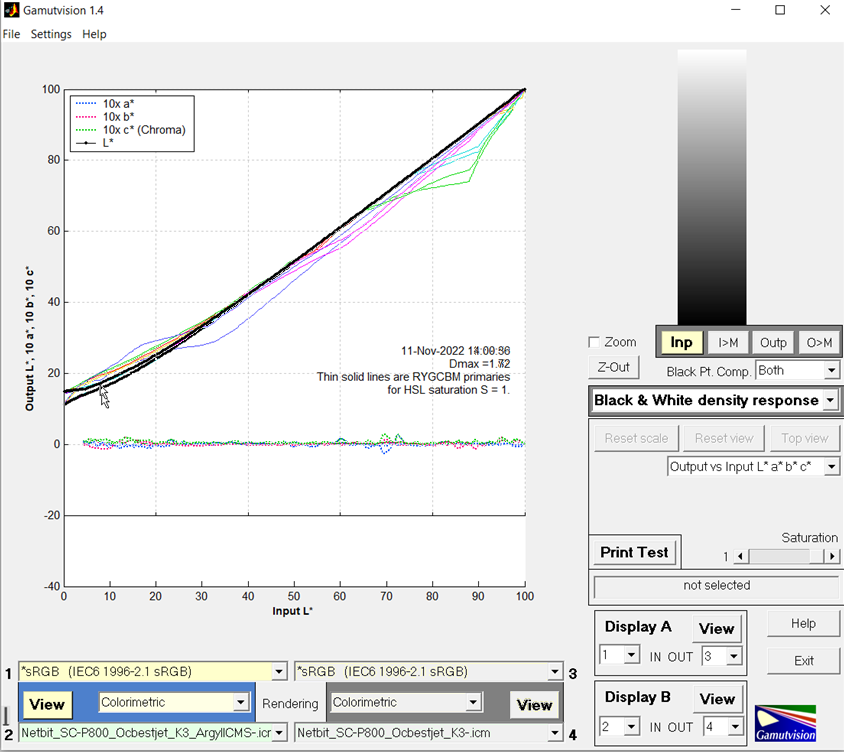Click the Display A View button

(x=716, y=629)
